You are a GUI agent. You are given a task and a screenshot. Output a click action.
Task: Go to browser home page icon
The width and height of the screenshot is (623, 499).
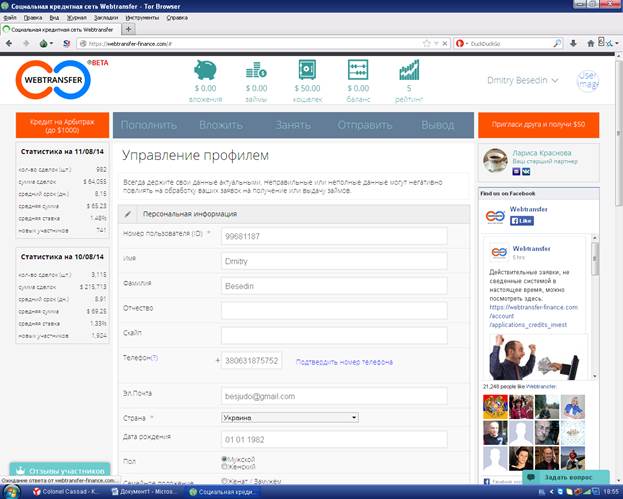(x=591, y=43)
